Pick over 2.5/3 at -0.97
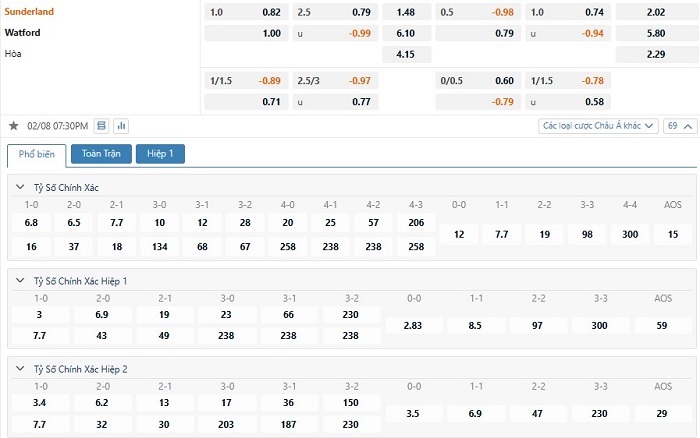The image size is (700, 438). [x=335, y=81]
